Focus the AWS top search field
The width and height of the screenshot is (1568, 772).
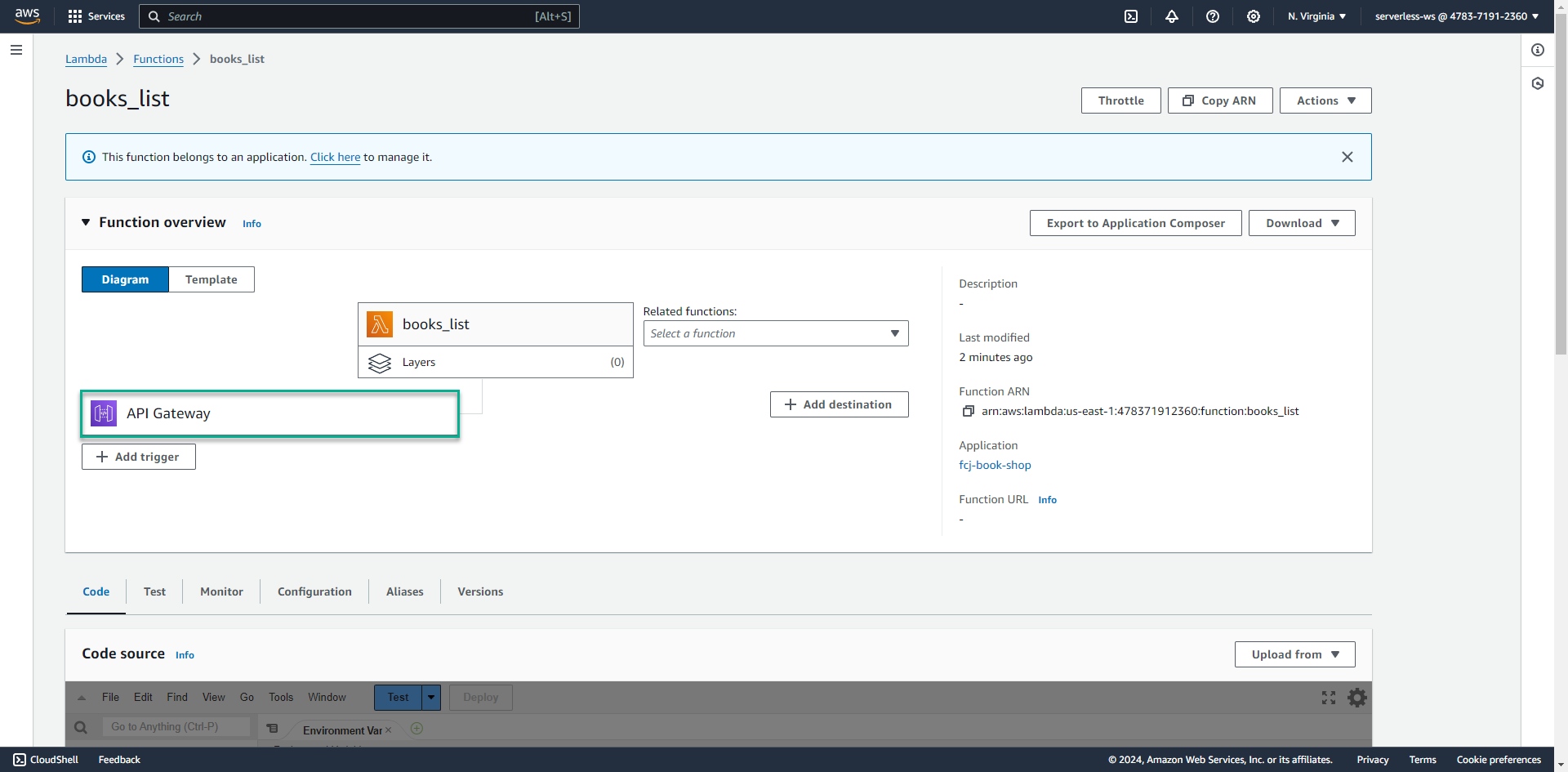(359, 16)
